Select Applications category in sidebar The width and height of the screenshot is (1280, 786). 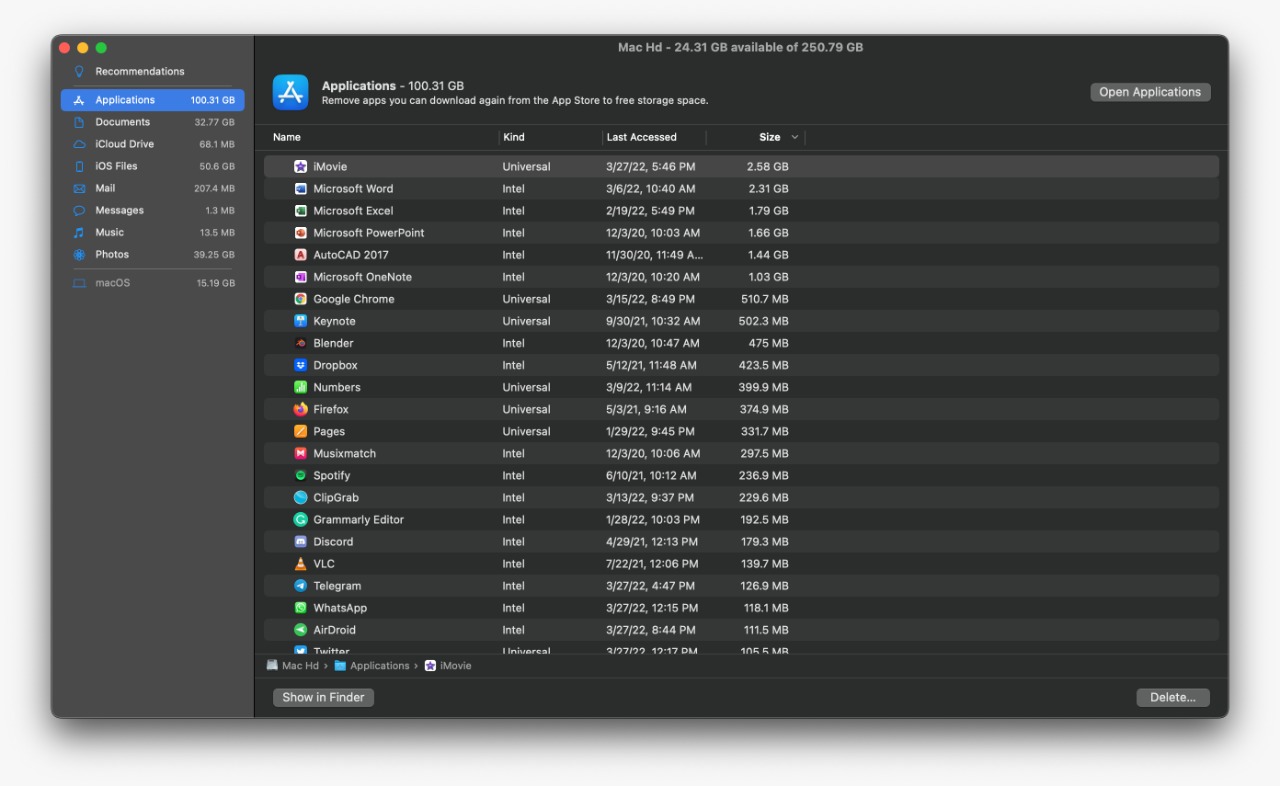(x=153, y=100)
